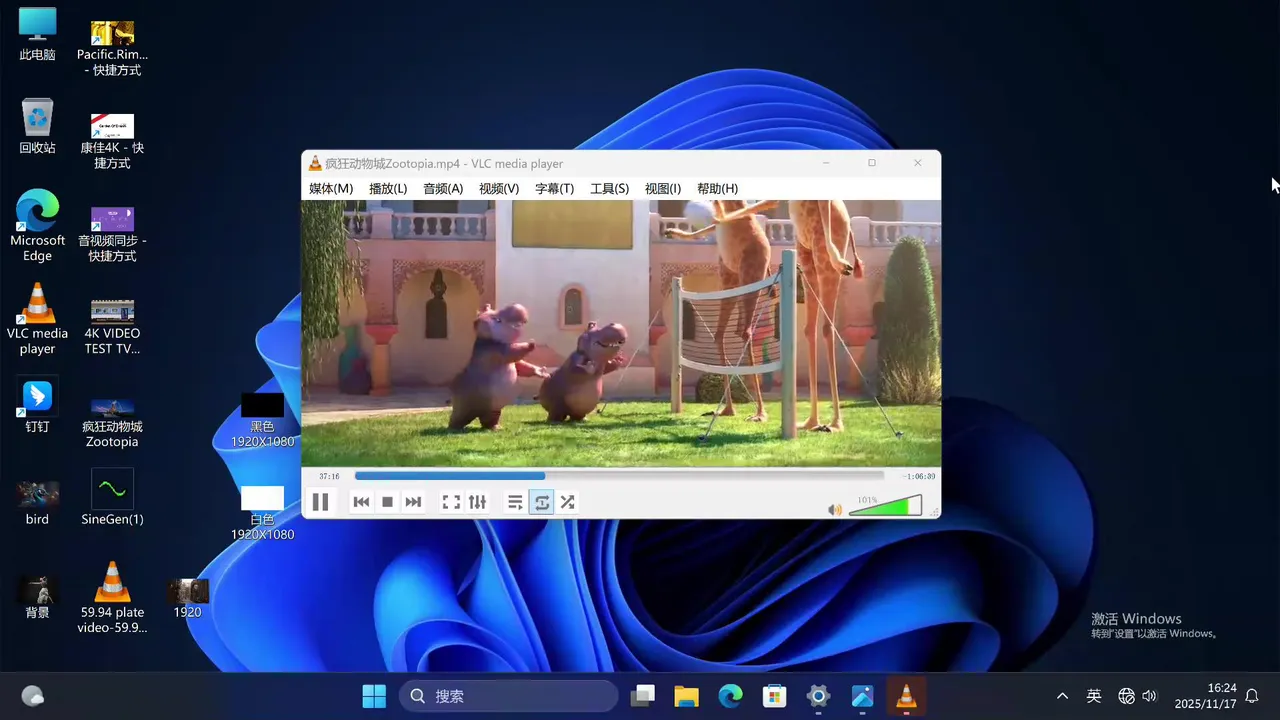
Task: Click the taskbar 搜索 search box
Action: 509,696
